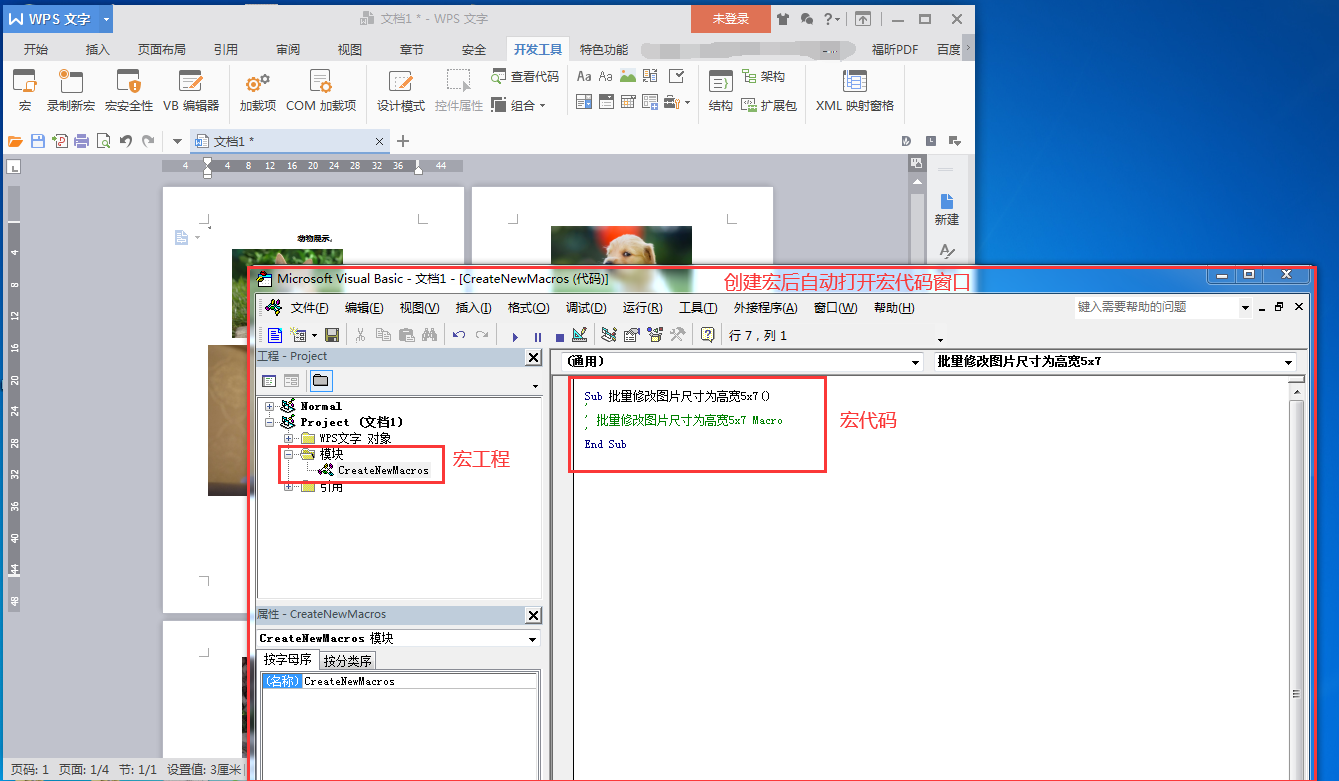Add a new document tab with plus
Viewport: 1339px width, 781px height.
pyautogui.click(x=403, y=141)
